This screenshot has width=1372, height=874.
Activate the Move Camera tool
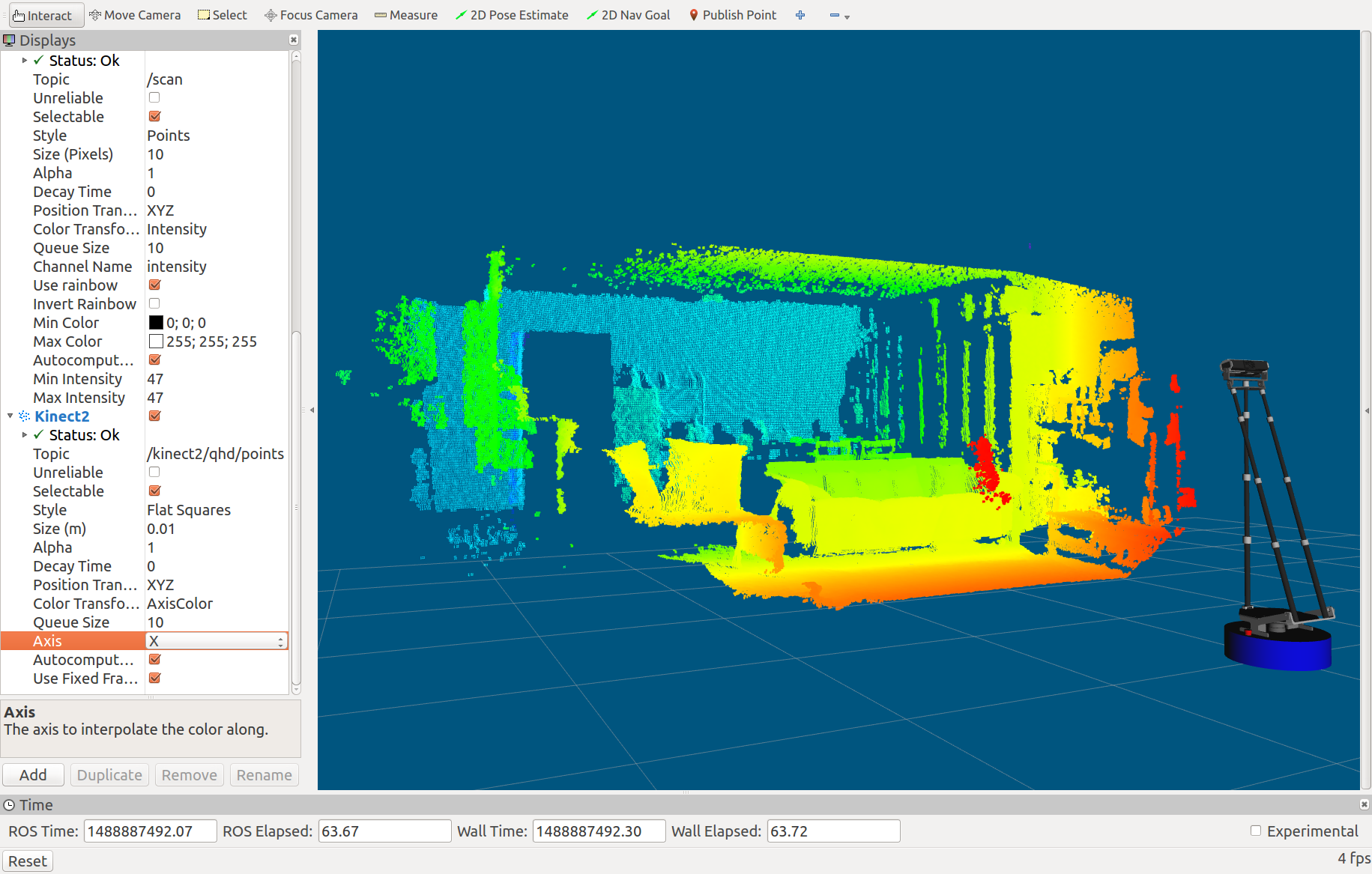[x=135, y=15]
